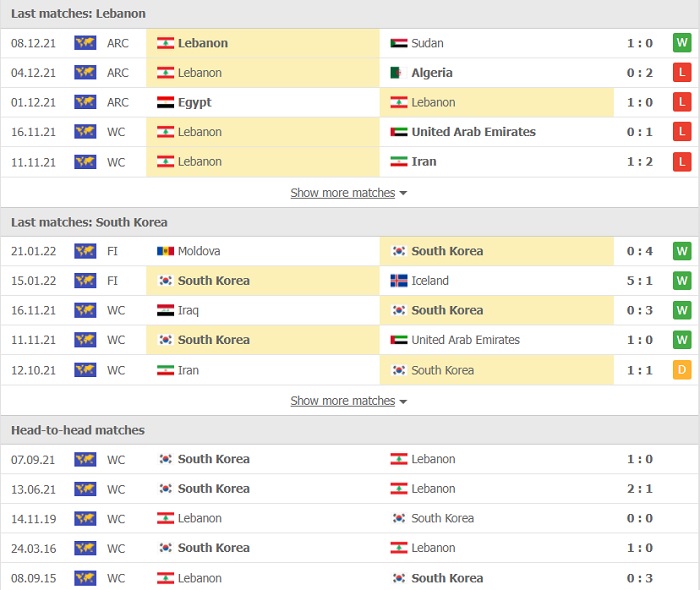Click world map icon on 08.12.21 ARC row

click(85, 43)
